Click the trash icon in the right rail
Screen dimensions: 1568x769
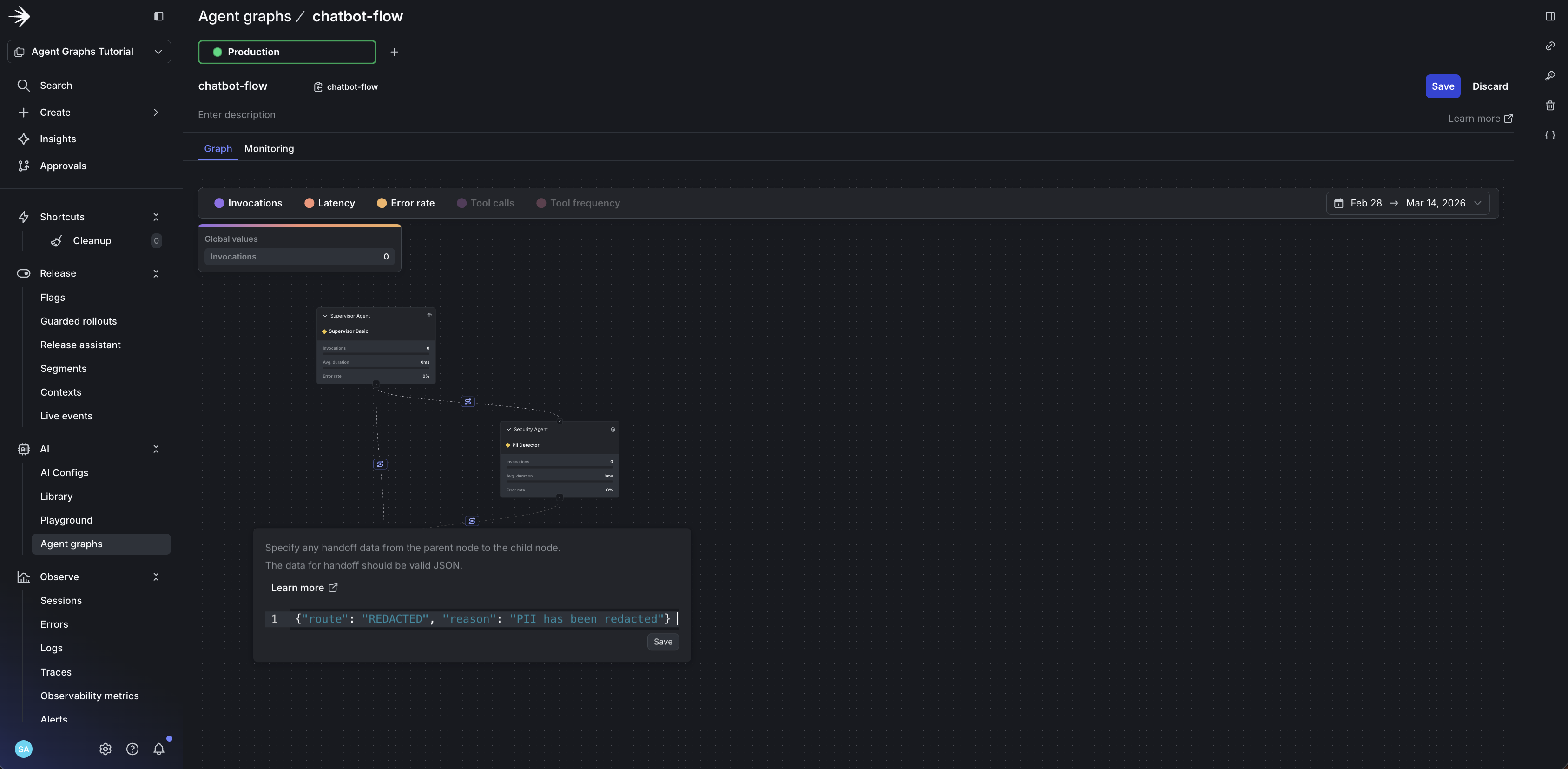point(1550,106)
